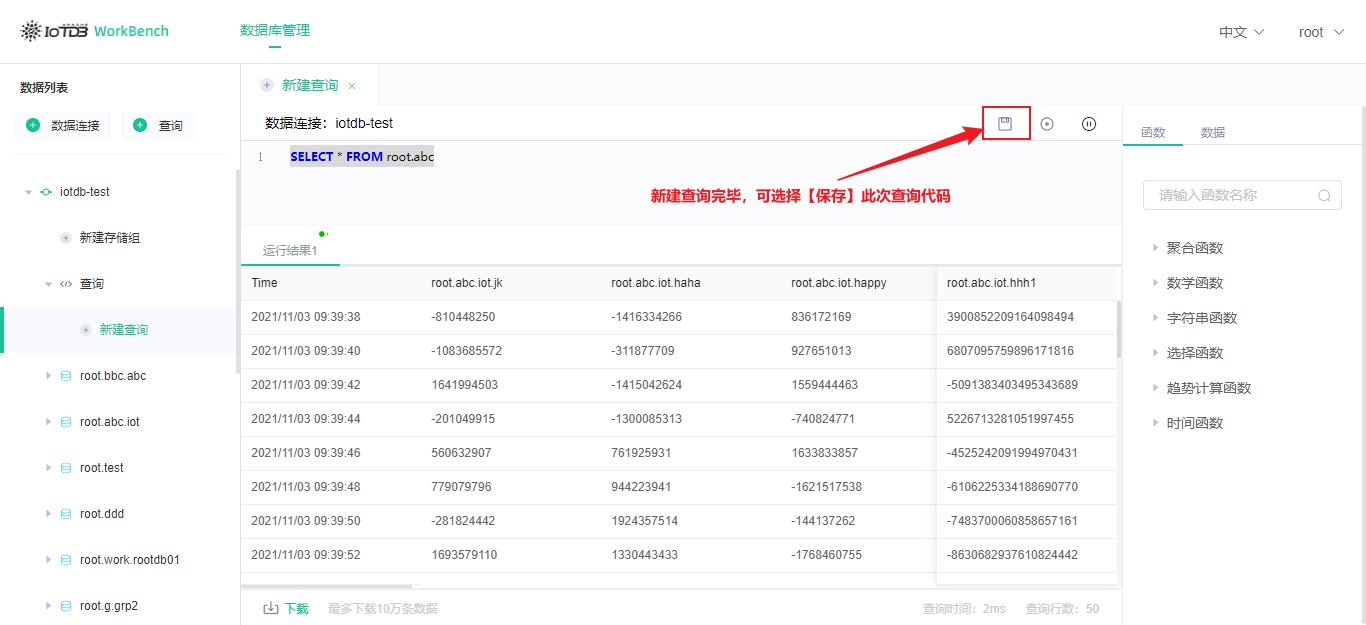Viewport: 1366px width, 625px height.
Task: Open the root user dropdown menu
Action: click(x=1319, y=31)
